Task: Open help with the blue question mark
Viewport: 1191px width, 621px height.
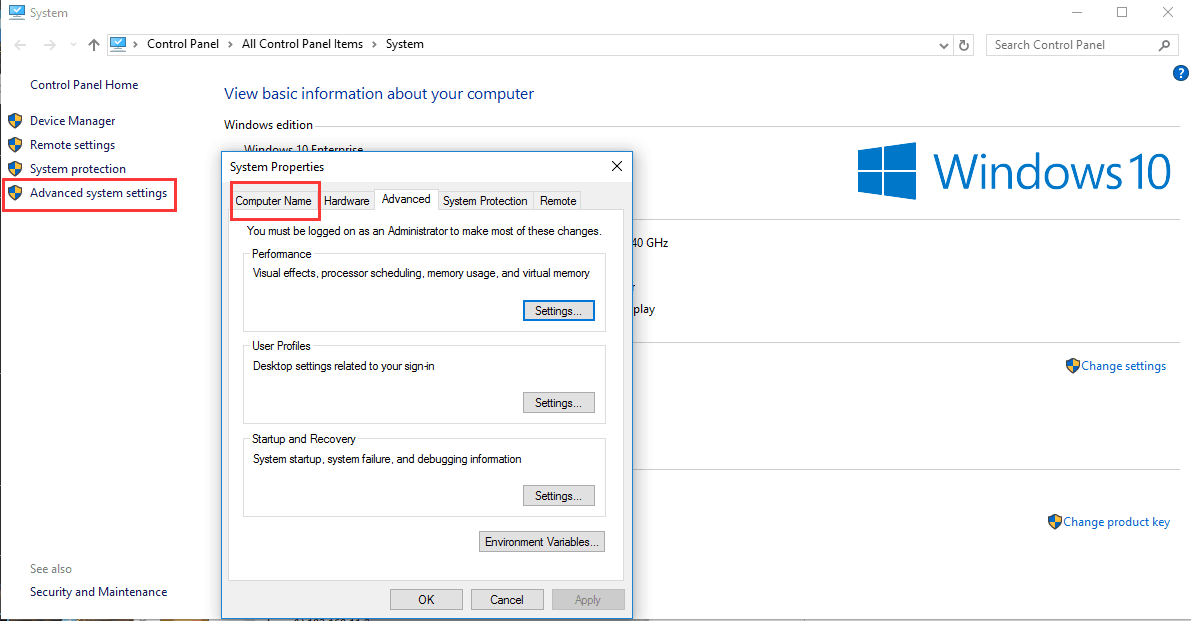Action: [1180, 73]
